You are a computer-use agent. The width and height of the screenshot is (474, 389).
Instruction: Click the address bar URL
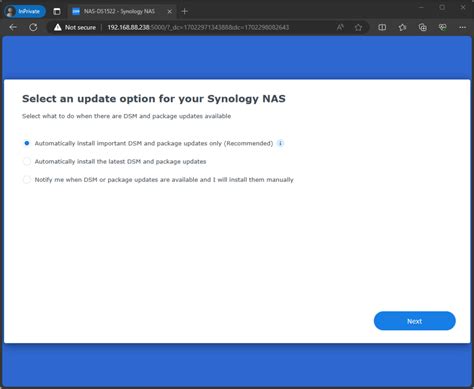click(x=198, y=27)
